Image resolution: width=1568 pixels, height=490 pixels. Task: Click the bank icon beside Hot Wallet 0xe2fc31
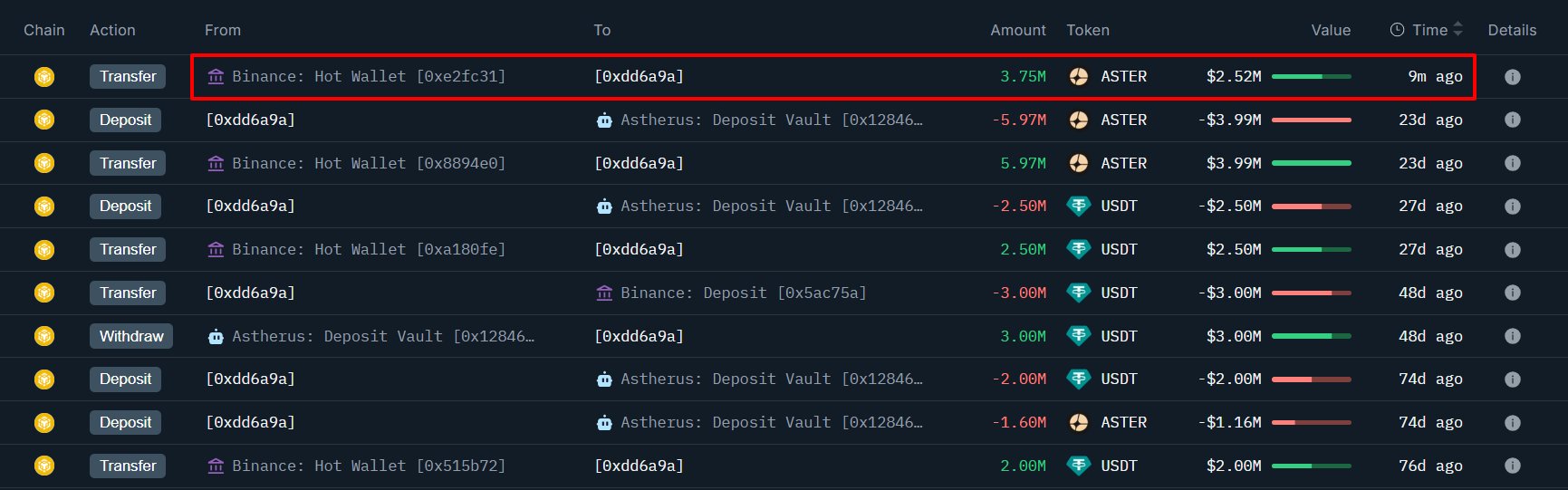(216, 77)
